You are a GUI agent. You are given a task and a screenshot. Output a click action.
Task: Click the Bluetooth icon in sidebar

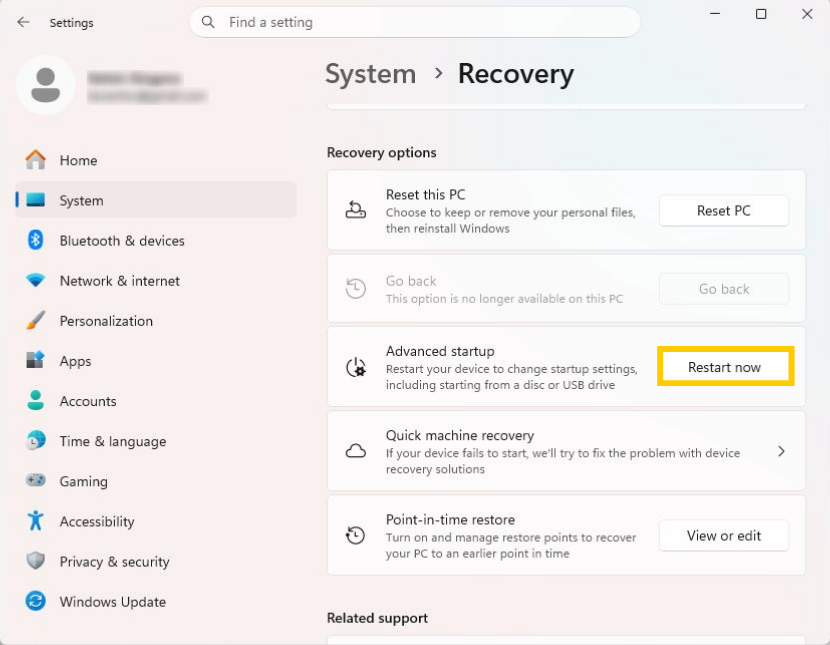[35, 240]
